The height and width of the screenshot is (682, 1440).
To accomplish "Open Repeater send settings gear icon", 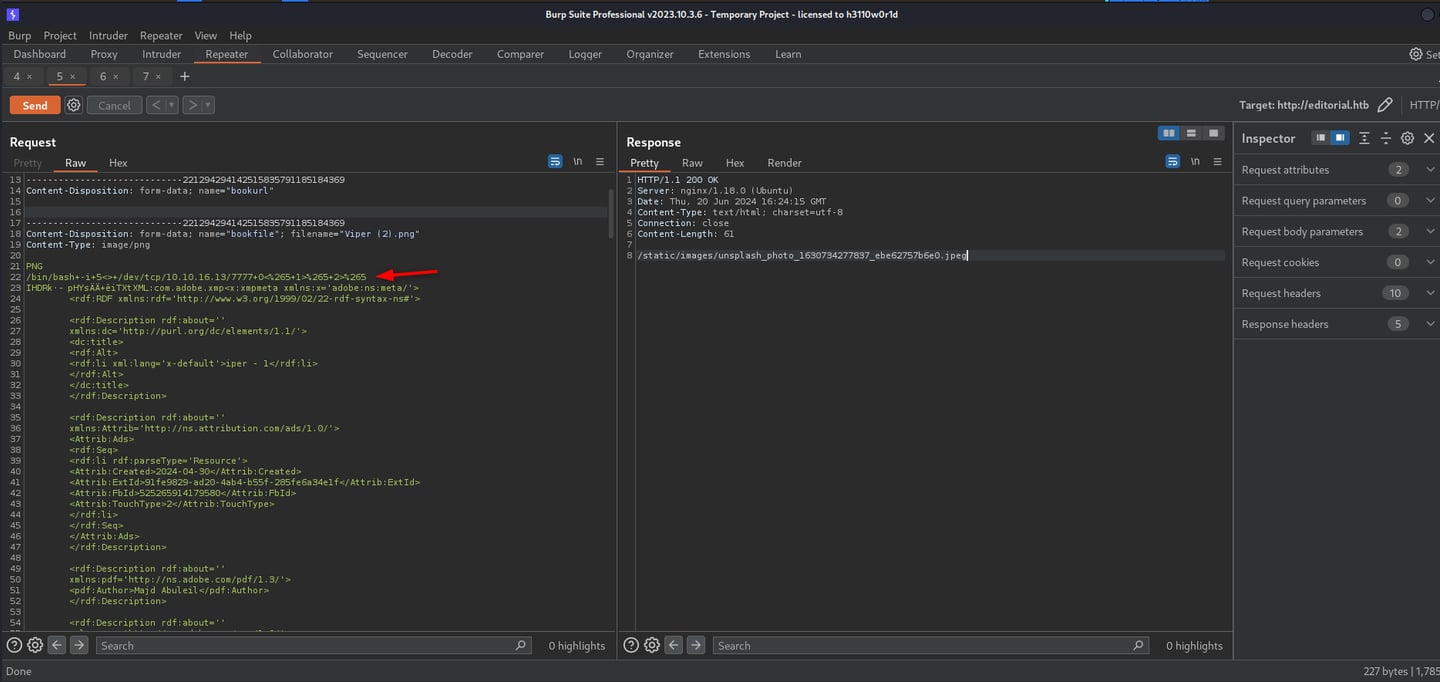I will tap(74, 105).
